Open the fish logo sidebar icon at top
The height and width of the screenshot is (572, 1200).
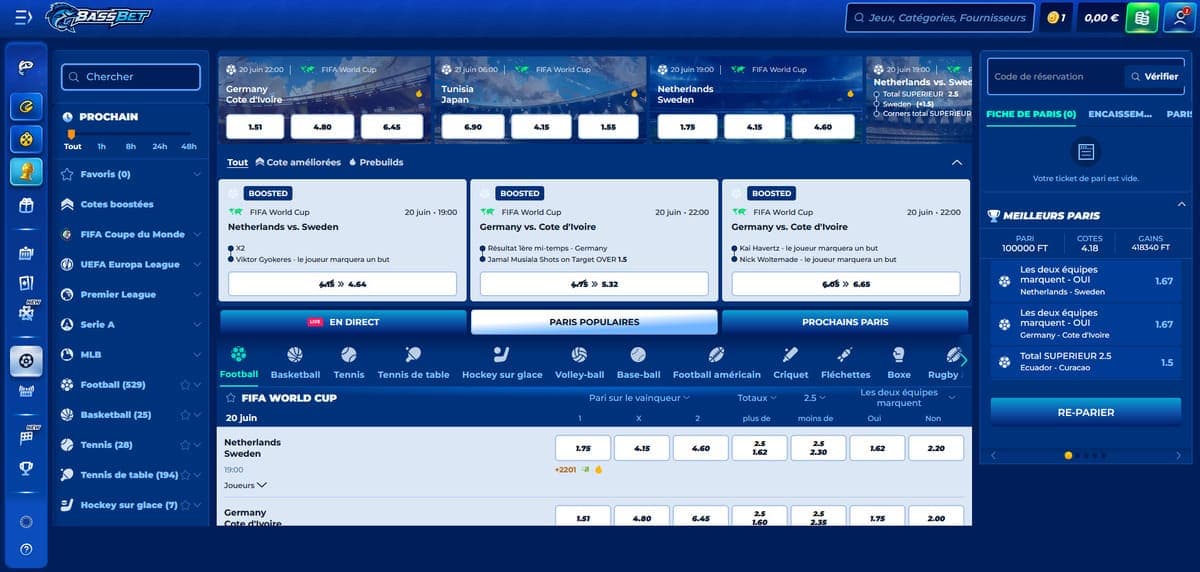(26, 65)
